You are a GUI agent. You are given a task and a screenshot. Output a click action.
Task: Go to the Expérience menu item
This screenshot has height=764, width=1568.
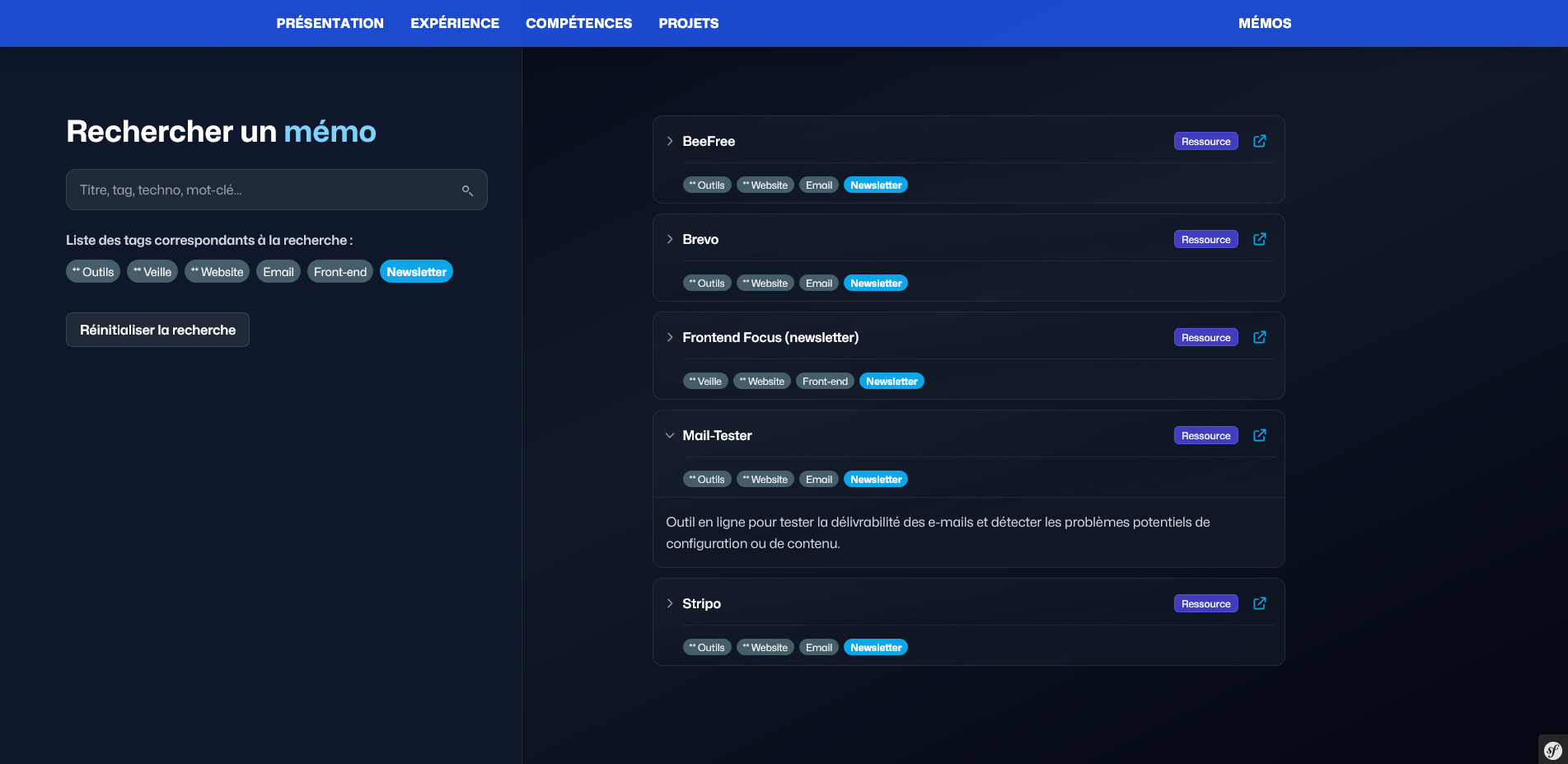coord(455,23)
